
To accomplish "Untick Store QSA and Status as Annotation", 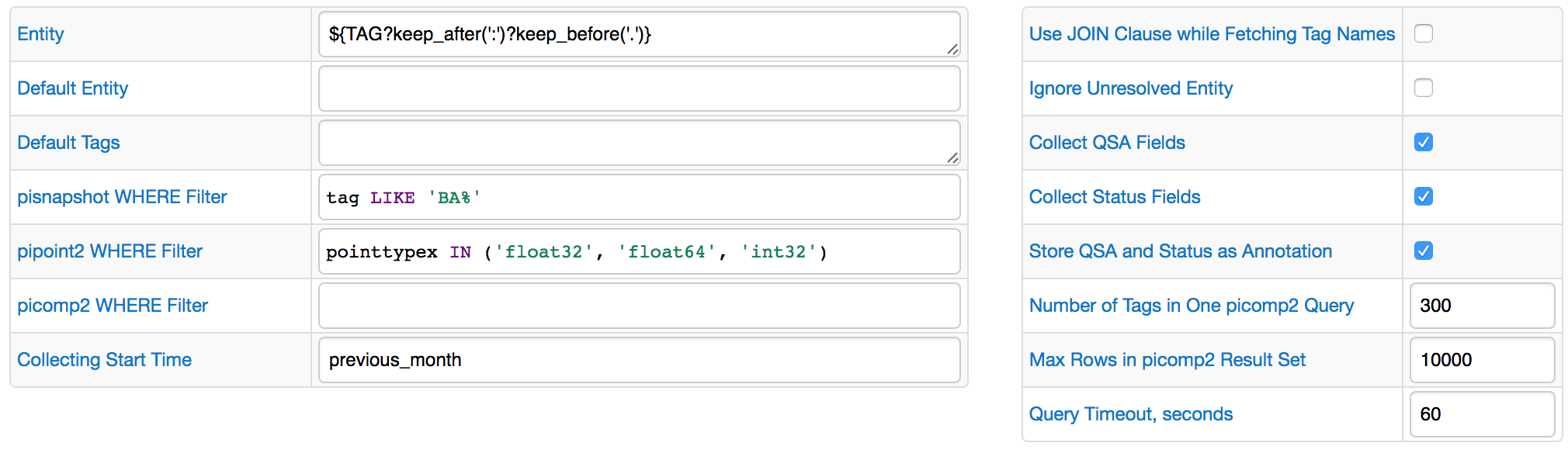I will pos(1423,251).
